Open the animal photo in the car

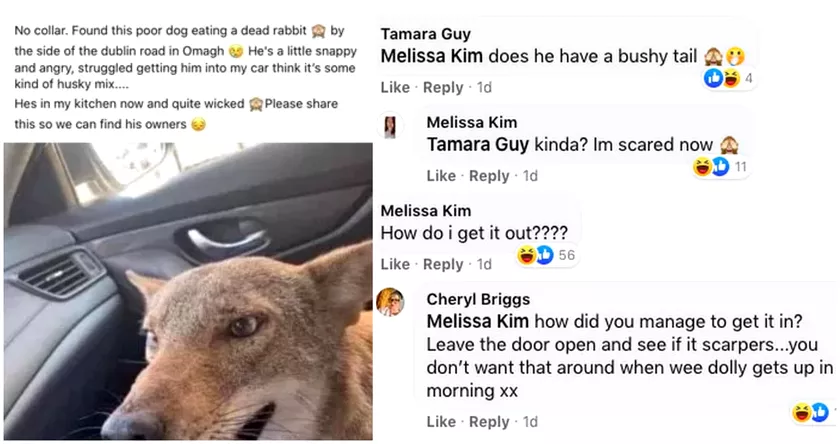point(188,291)
